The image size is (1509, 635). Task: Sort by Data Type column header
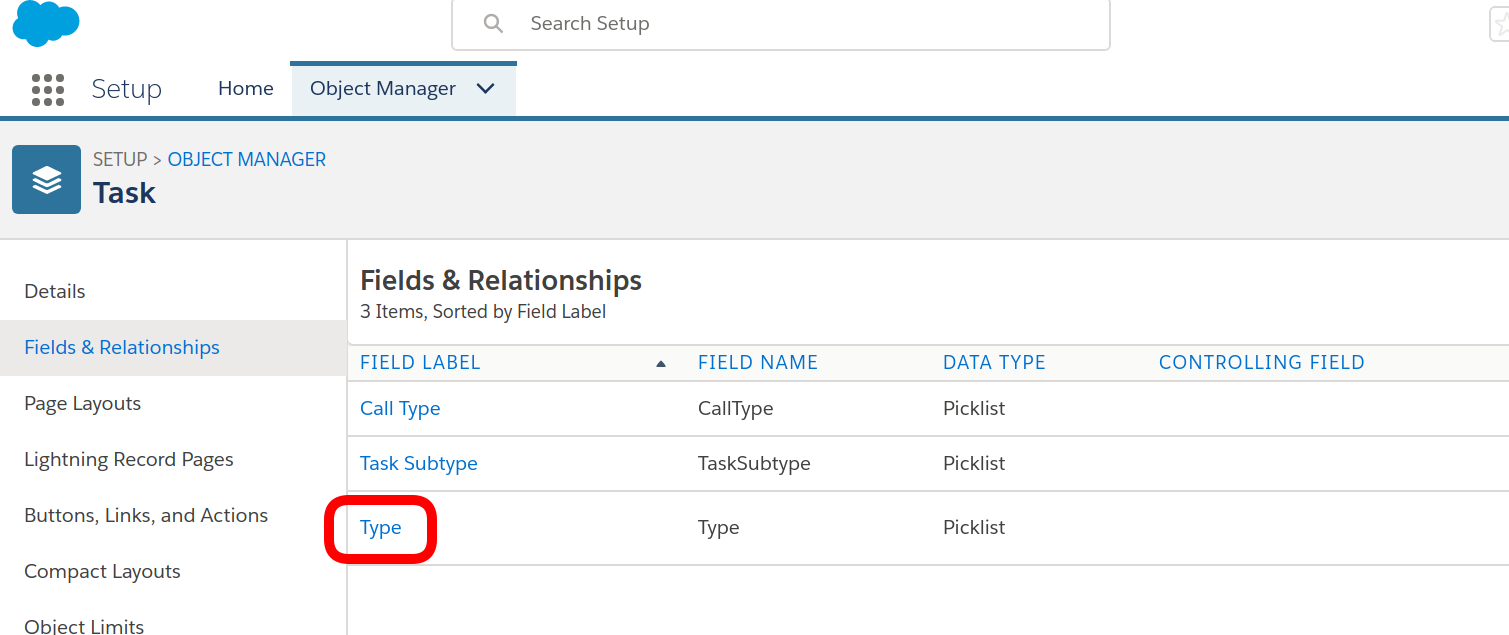click(993, 363)
